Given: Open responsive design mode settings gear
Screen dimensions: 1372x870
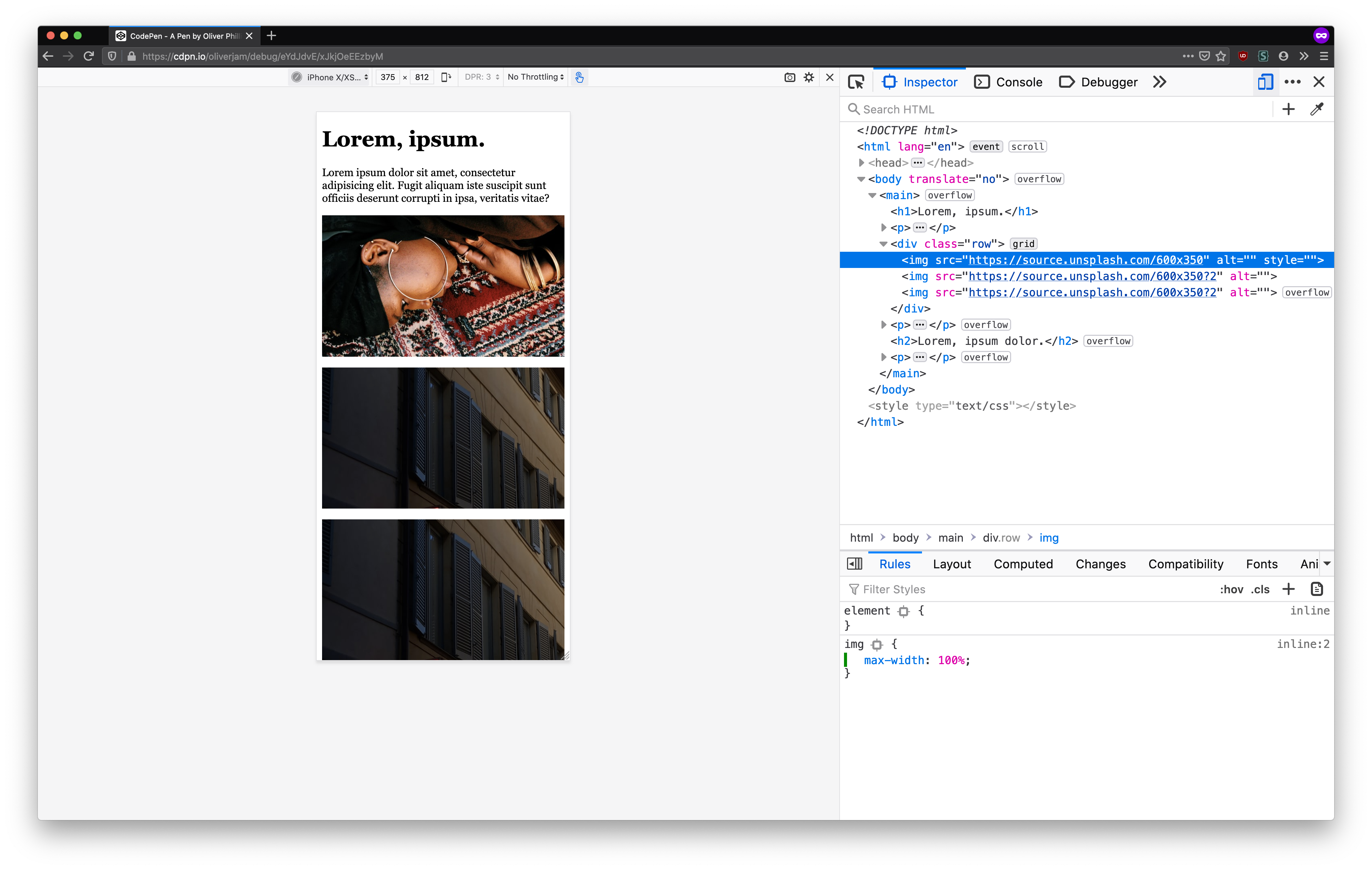Looking at the screenshot, I should click(x=809, y=77).
